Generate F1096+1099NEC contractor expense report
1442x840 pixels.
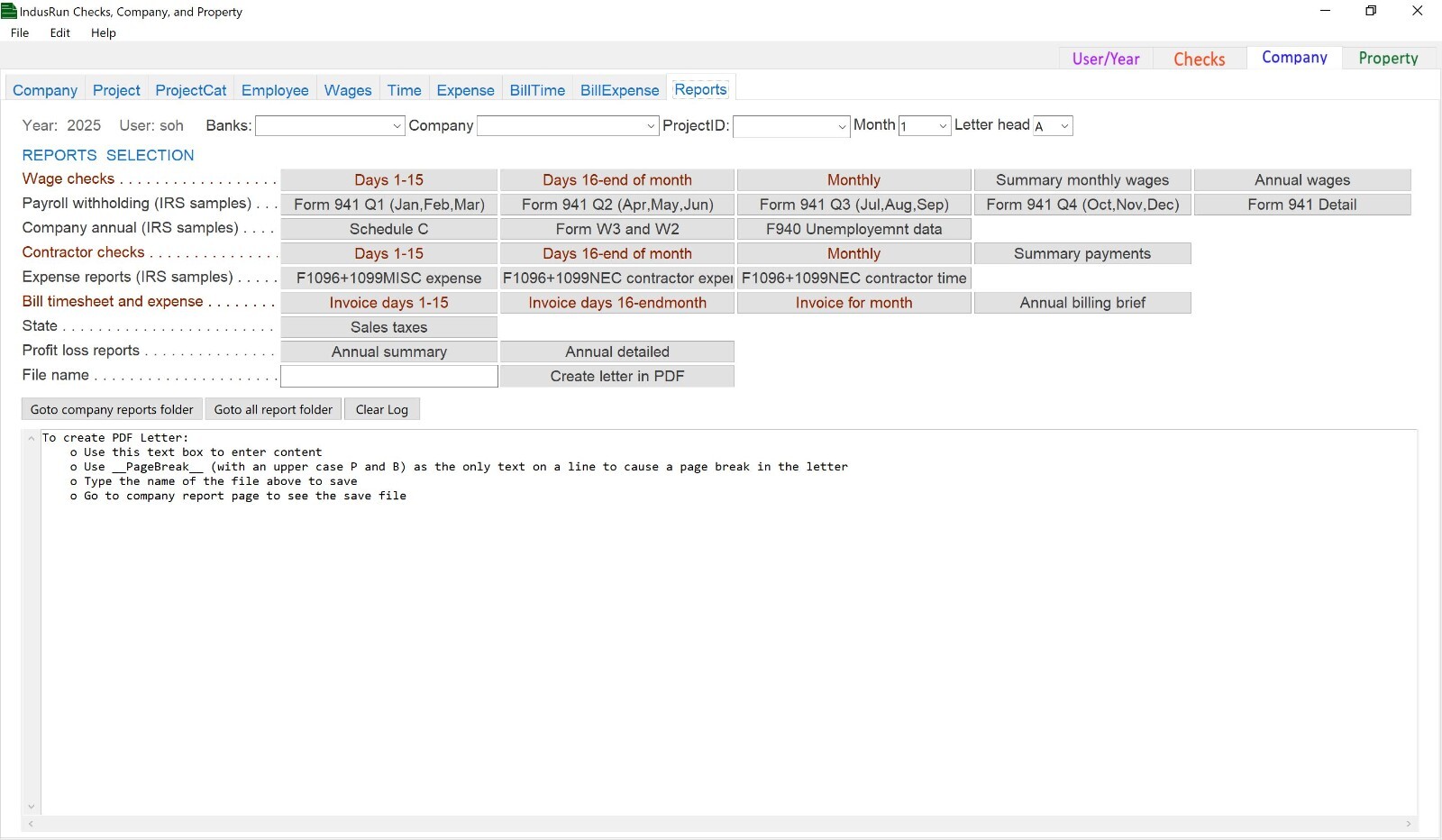(617, 278)
